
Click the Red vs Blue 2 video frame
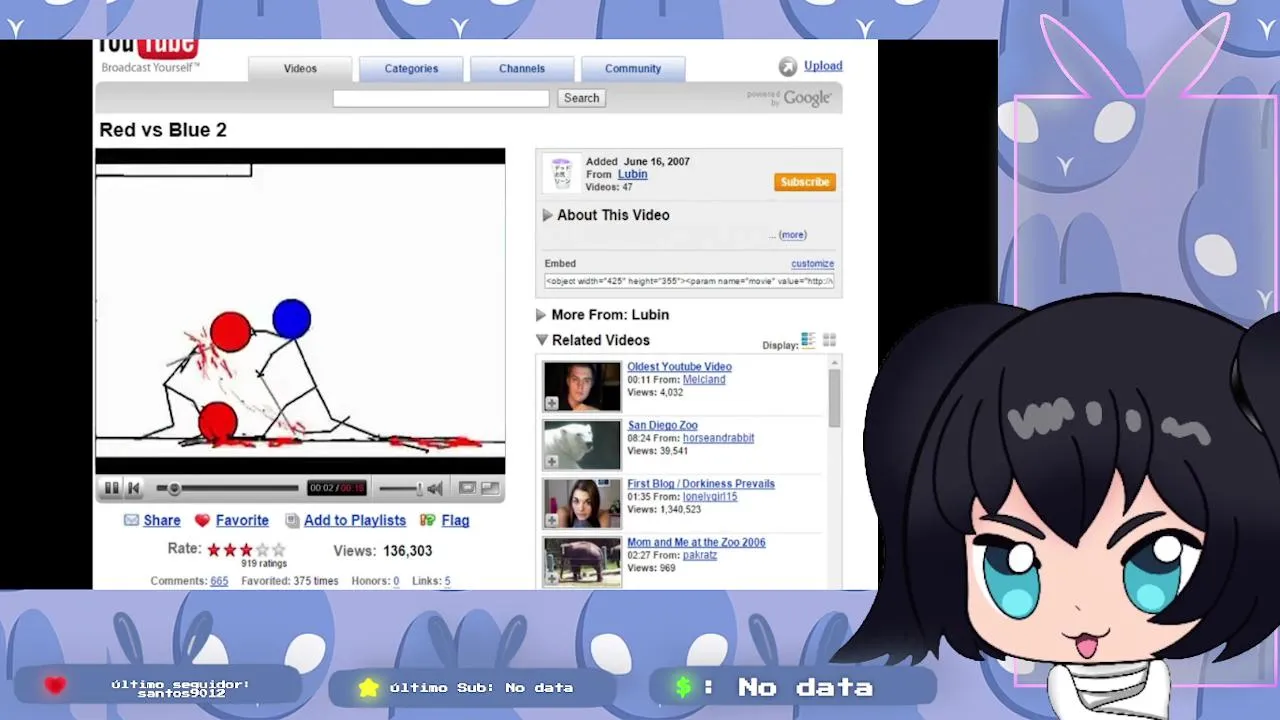pyautogui.click(x=300, y=311)
